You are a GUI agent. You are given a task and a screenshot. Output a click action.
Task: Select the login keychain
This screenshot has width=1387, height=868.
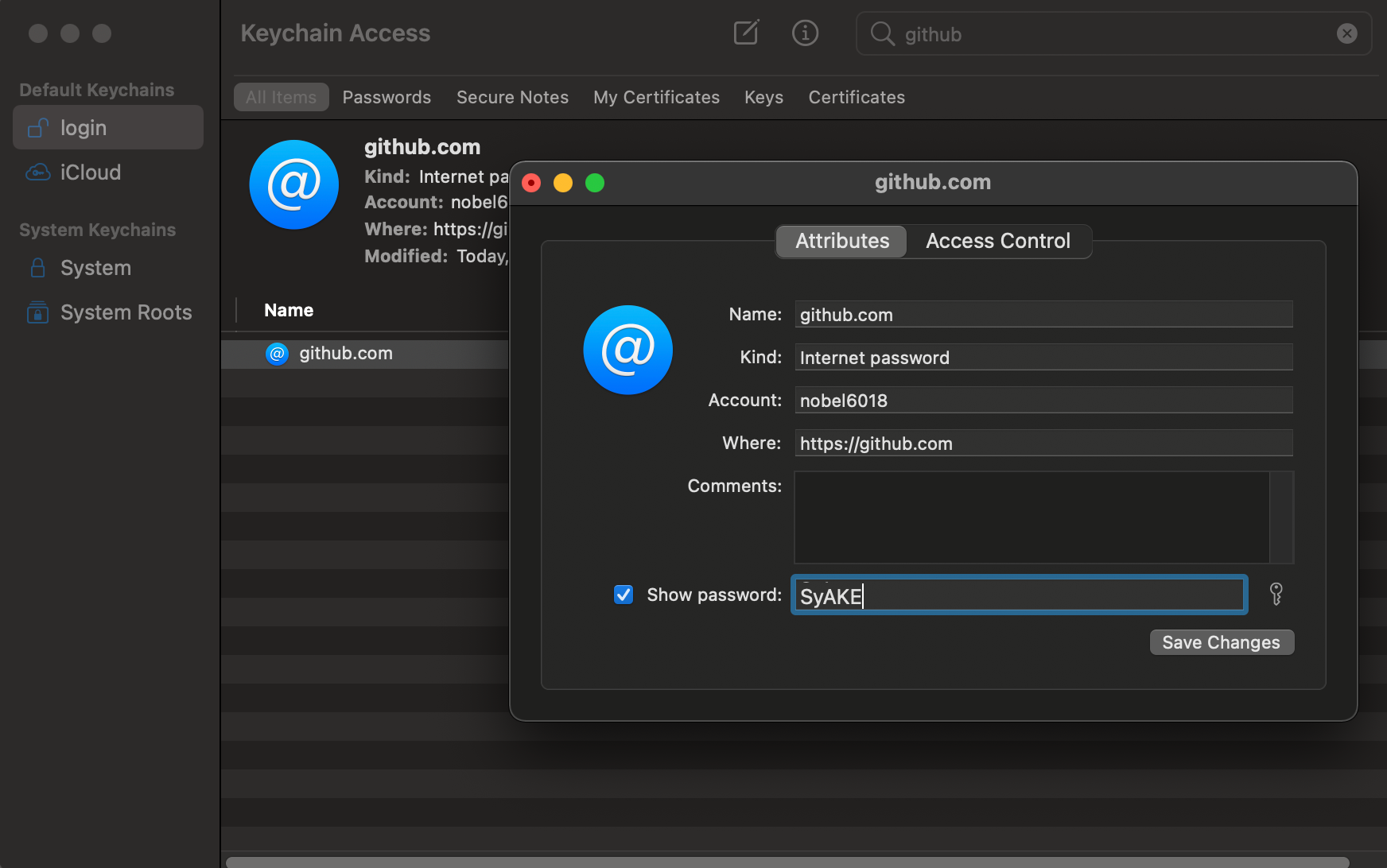coord(108,127)
